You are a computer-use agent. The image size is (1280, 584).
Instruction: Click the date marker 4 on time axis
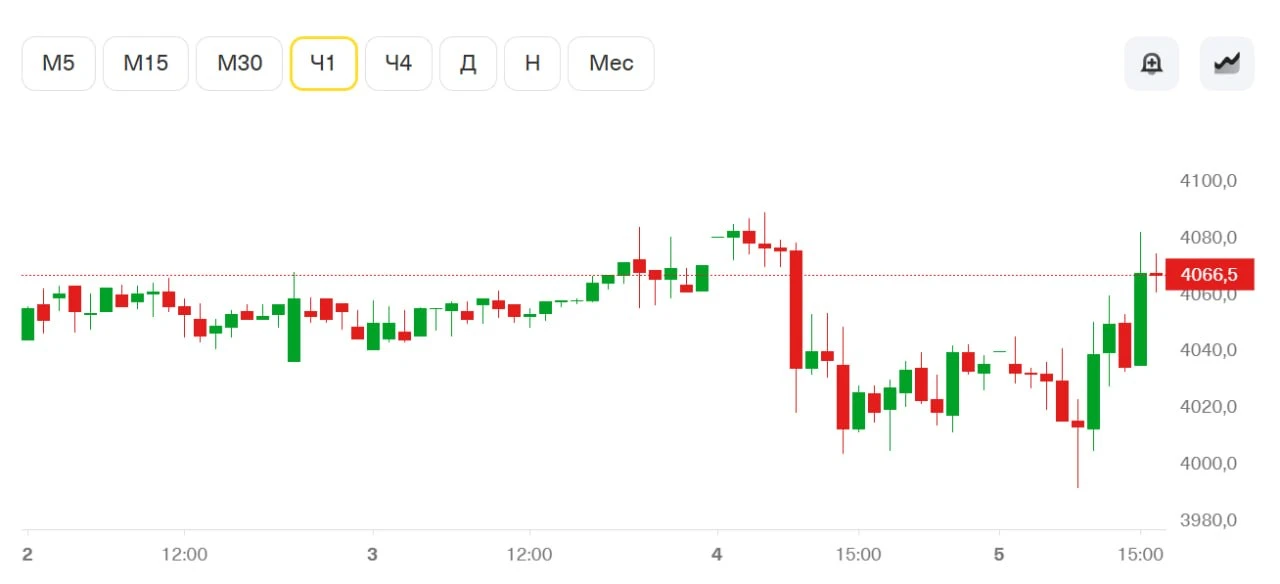coord(716,554)
